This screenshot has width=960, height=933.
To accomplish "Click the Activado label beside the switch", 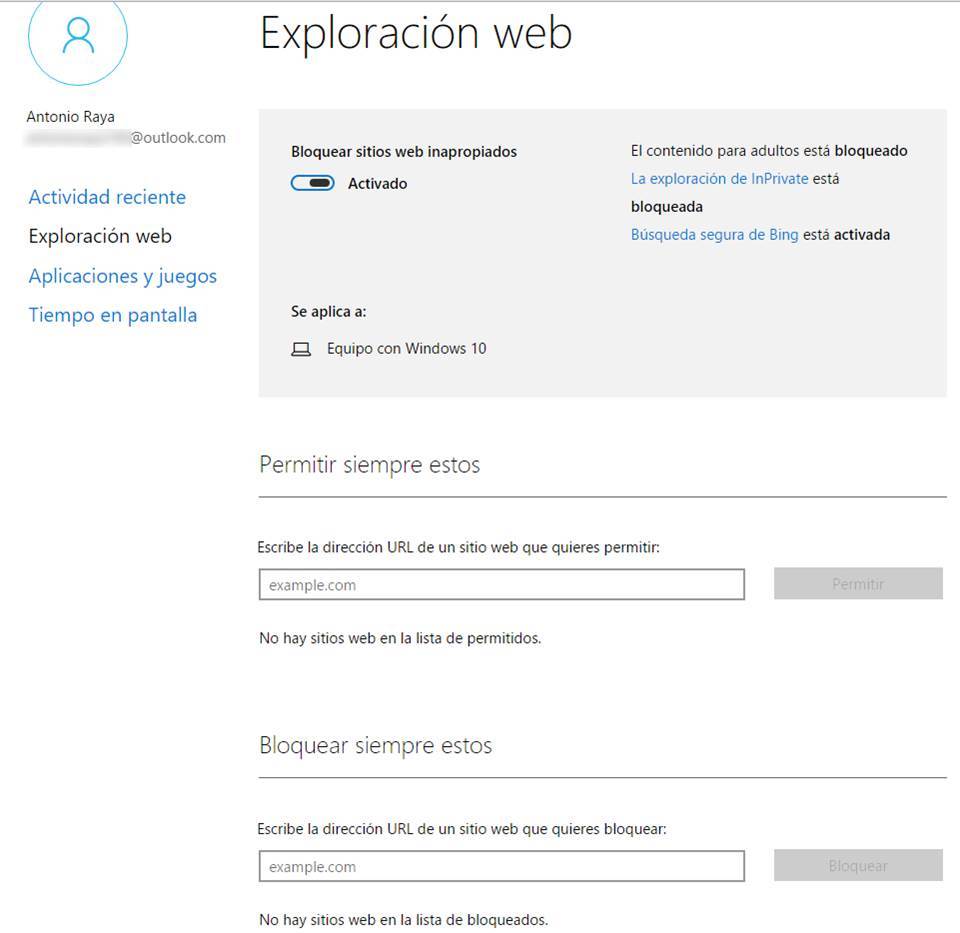I will [x=377, y=184].
